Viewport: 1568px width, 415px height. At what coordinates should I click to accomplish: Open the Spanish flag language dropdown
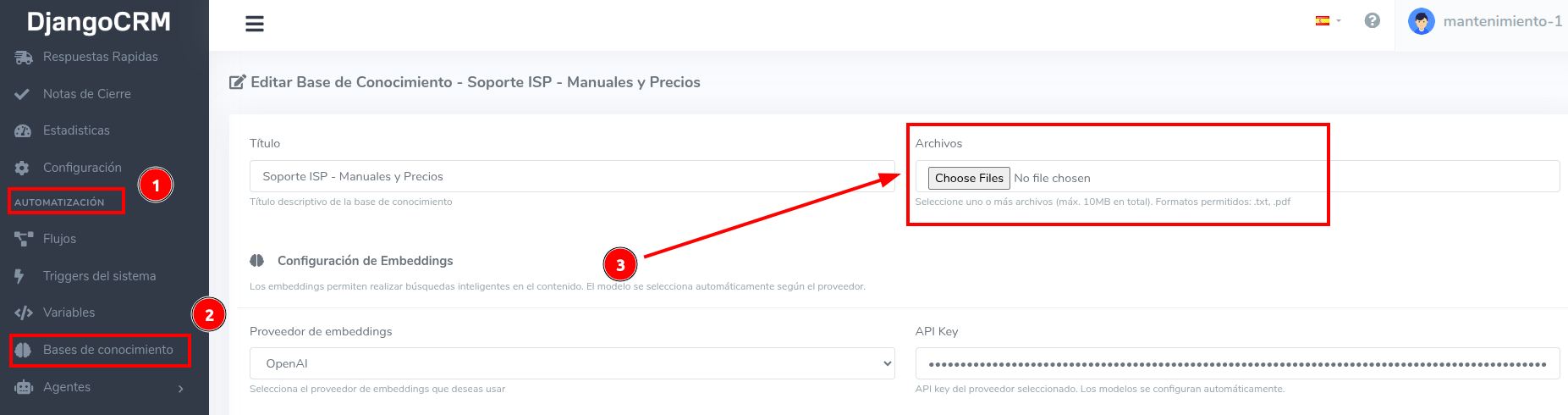1328,20
